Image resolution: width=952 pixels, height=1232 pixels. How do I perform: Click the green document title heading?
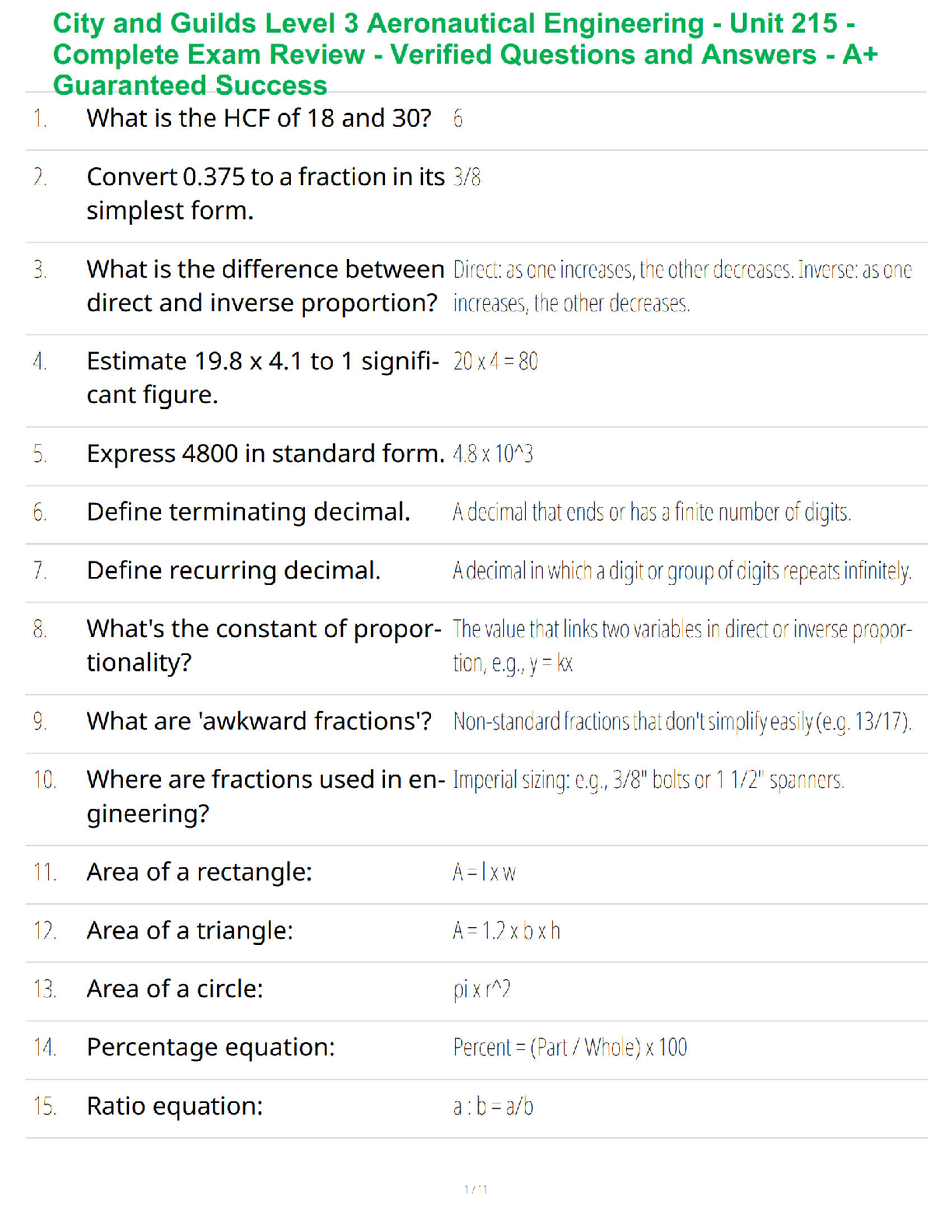[x=465, y=54]
